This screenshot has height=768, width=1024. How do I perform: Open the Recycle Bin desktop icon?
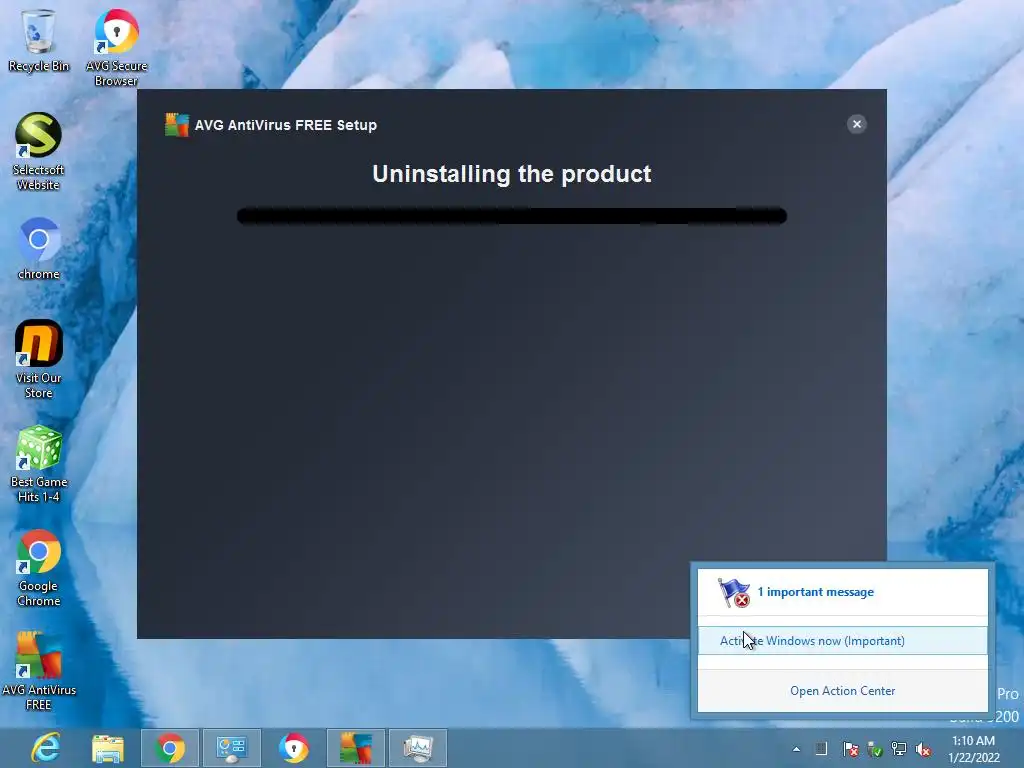click(39, 40)
